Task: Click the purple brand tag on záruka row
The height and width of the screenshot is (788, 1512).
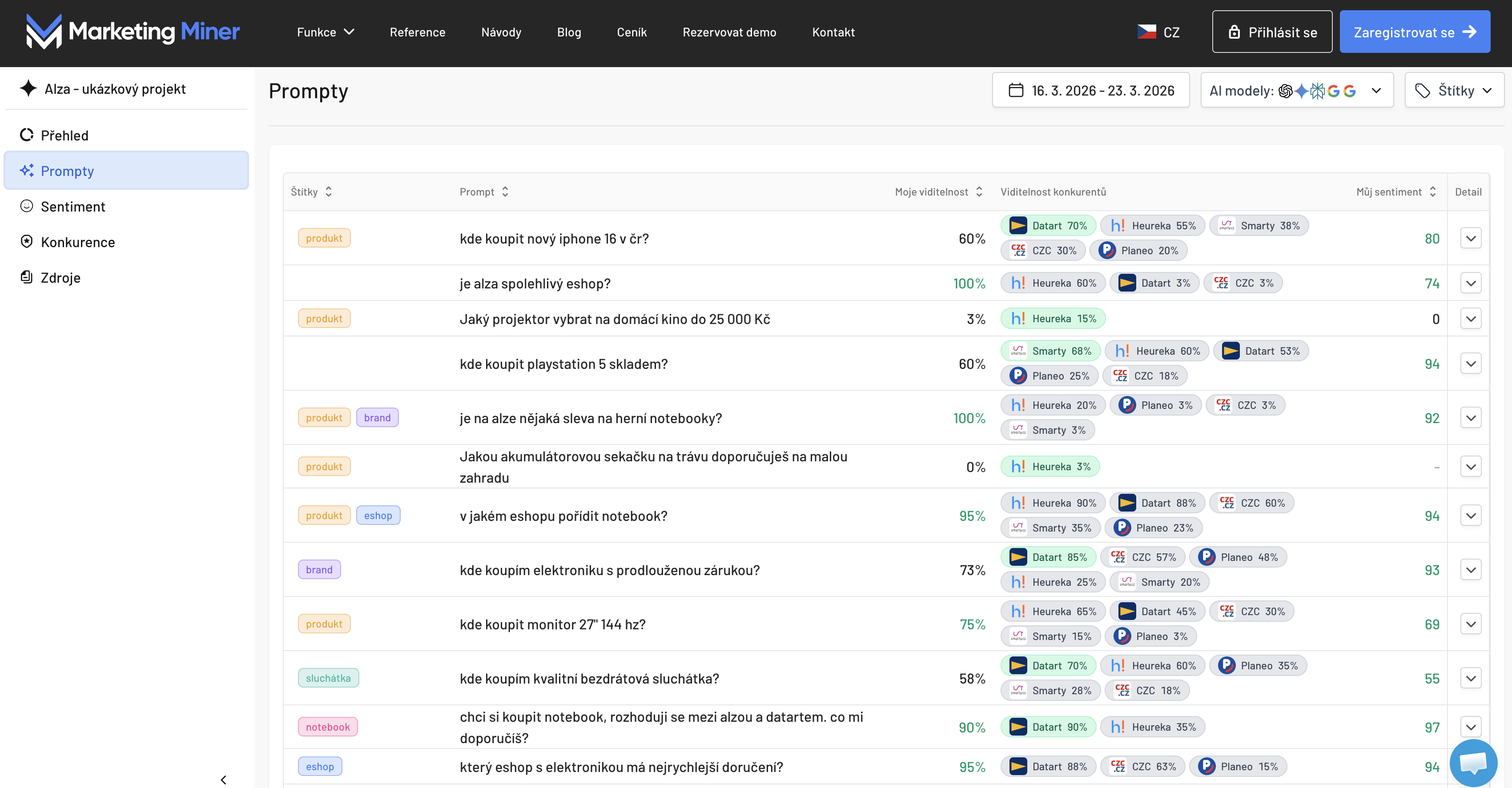Action: (319, 570)
